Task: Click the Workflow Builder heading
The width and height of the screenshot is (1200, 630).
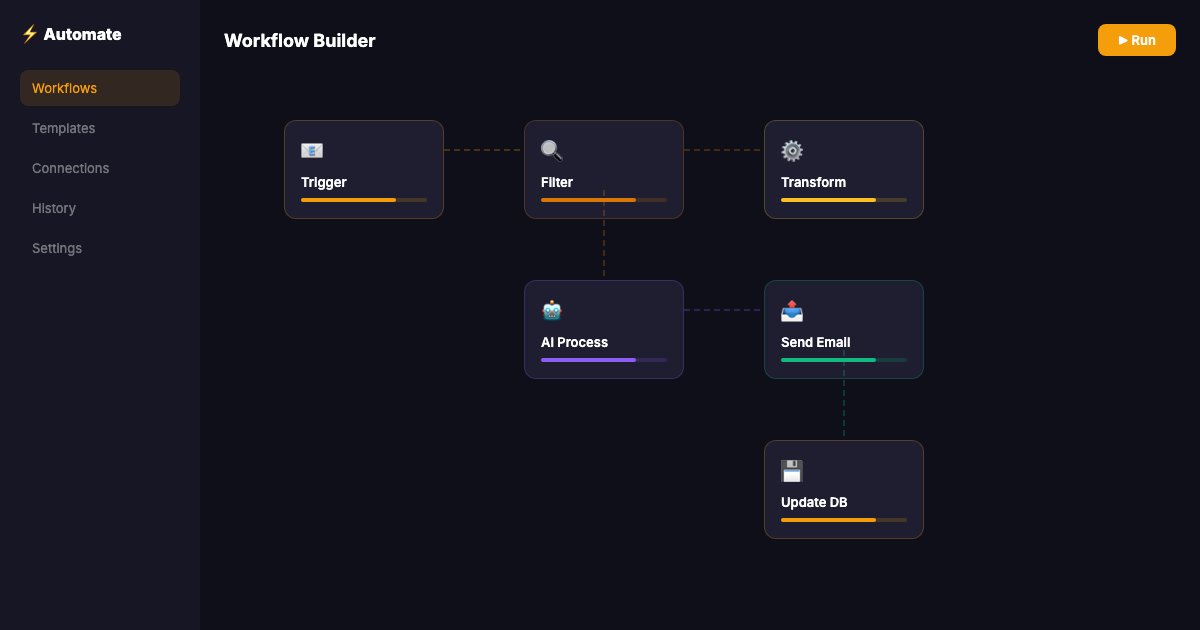Action: [300, 41]
